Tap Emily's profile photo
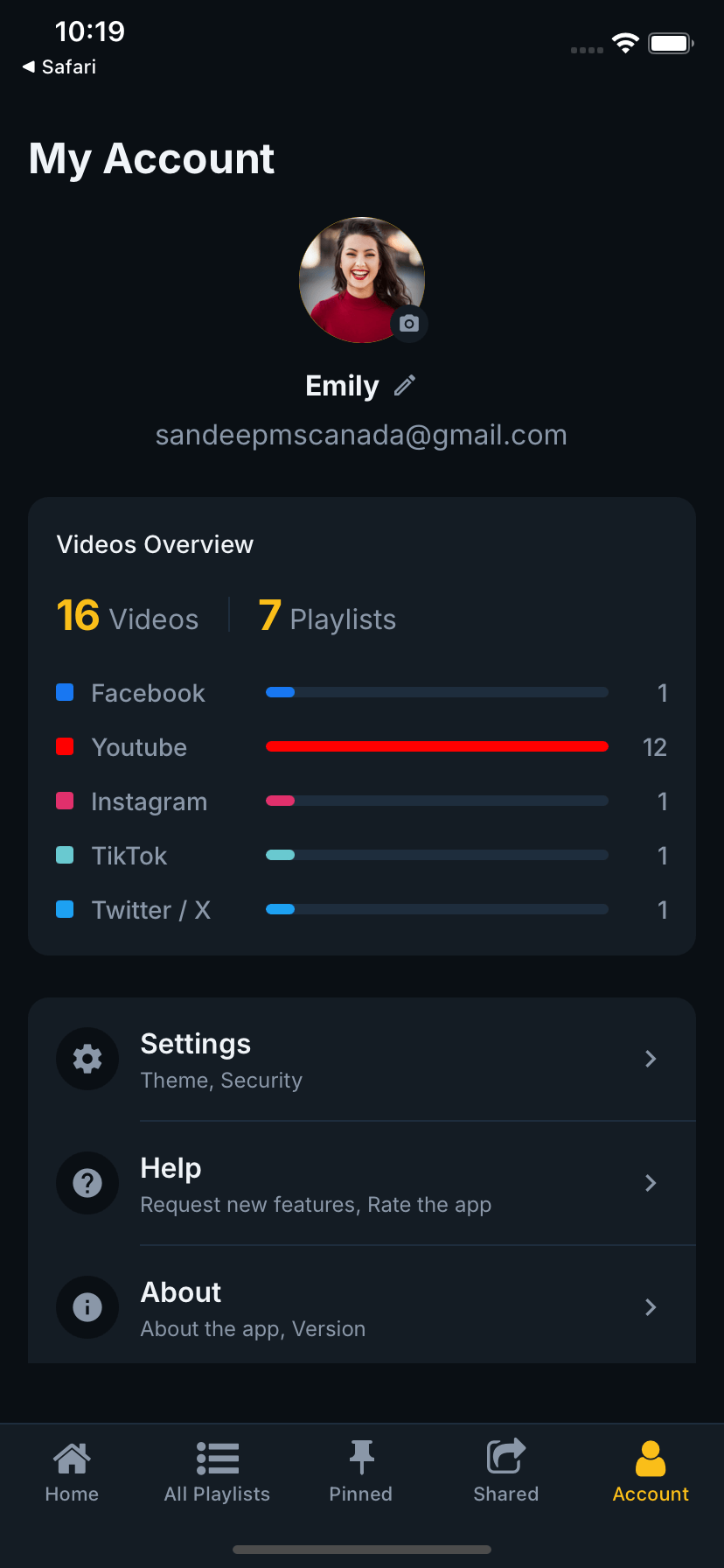This screenshot has width=724, height=1568. pyautogui.click(x=362, y=280)
